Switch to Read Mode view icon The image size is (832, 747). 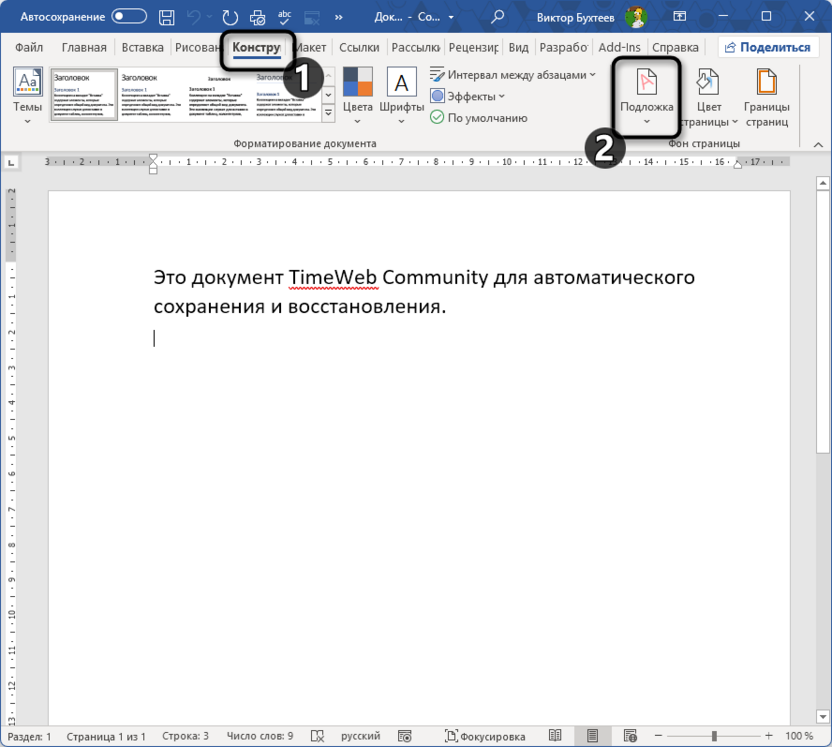(555, 736)
